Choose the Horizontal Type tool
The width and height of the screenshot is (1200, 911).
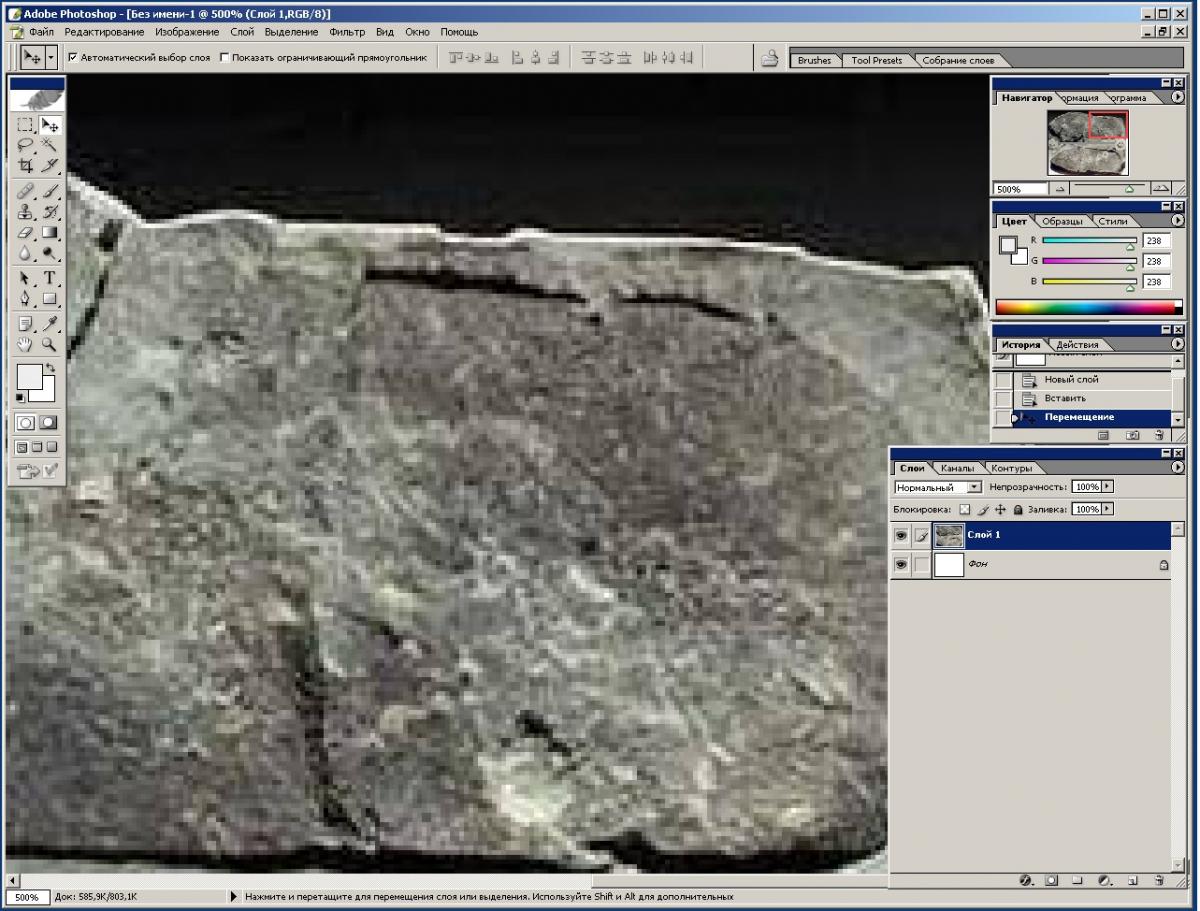[49, 277]
